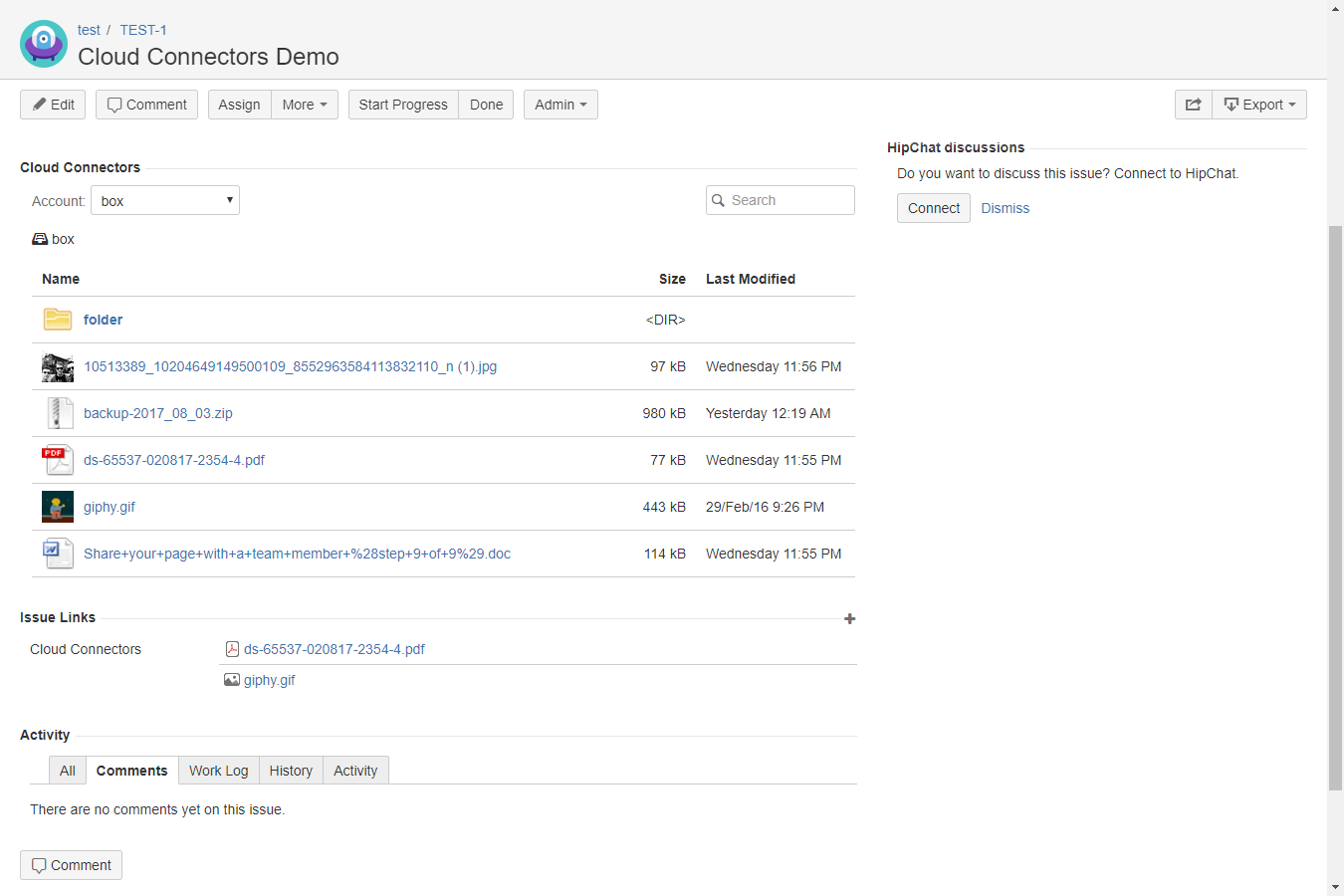Click the bottom Comment button
This screenshot has height=896, width=1344.
point(71,865)
